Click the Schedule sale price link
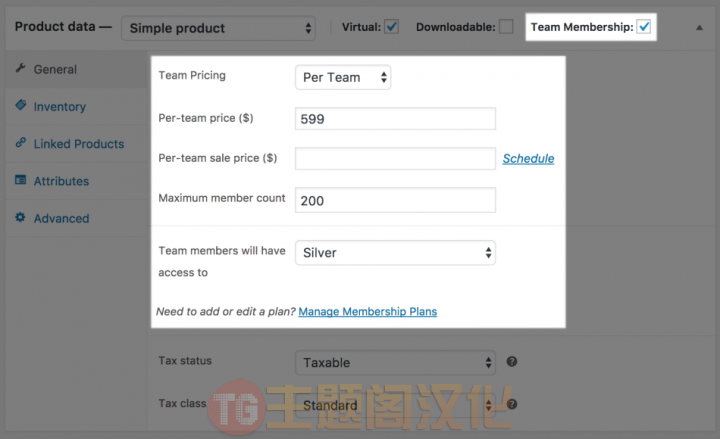 [528, 158]
